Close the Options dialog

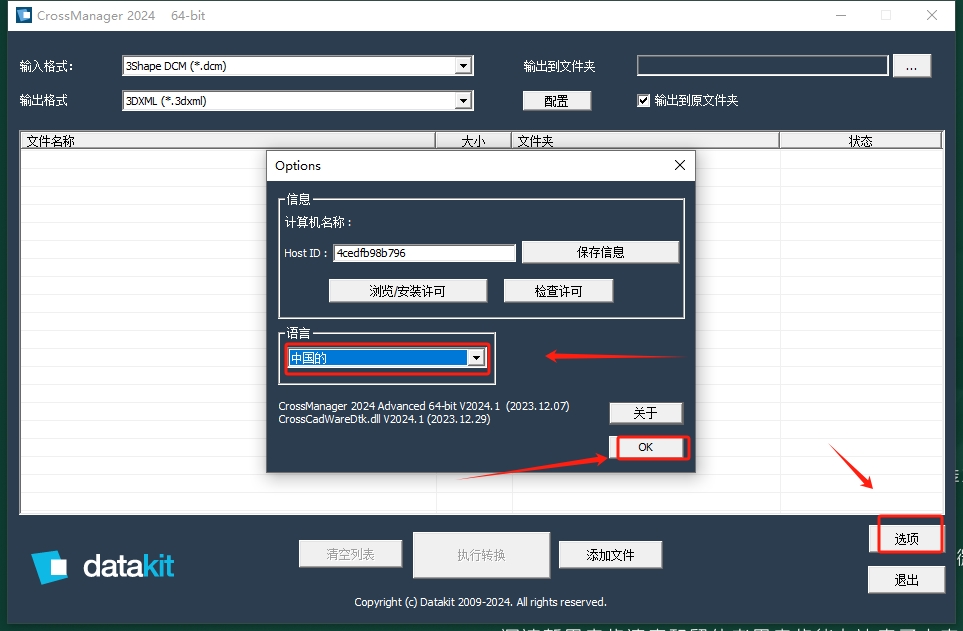(679, 165)
